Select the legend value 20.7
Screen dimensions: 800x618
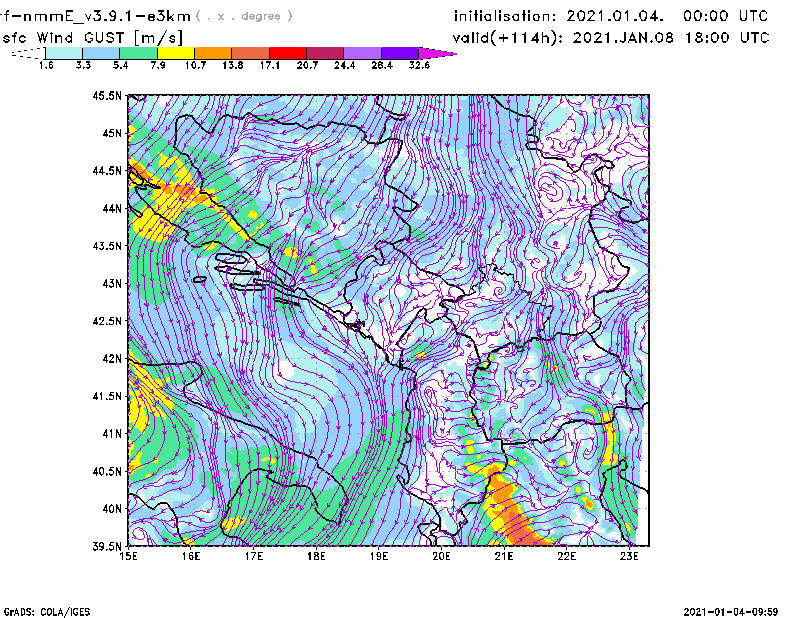pos(307,65)
